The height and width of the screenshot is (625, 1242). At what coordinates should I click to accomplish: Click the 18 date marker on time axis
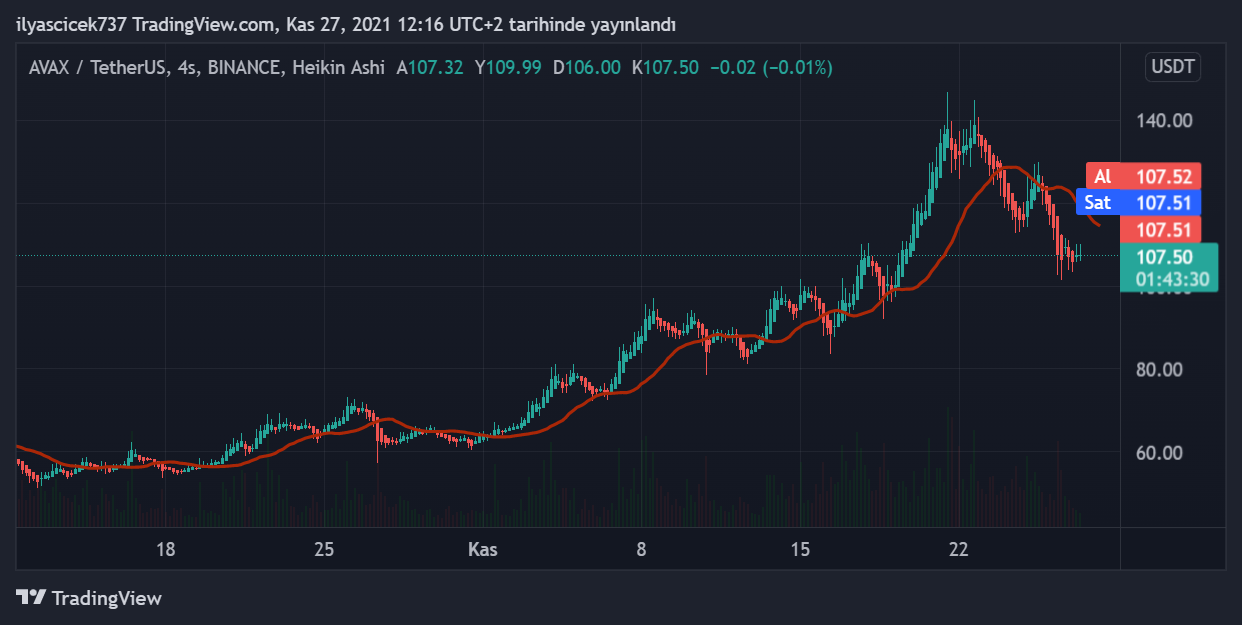(x=166, y=549)
